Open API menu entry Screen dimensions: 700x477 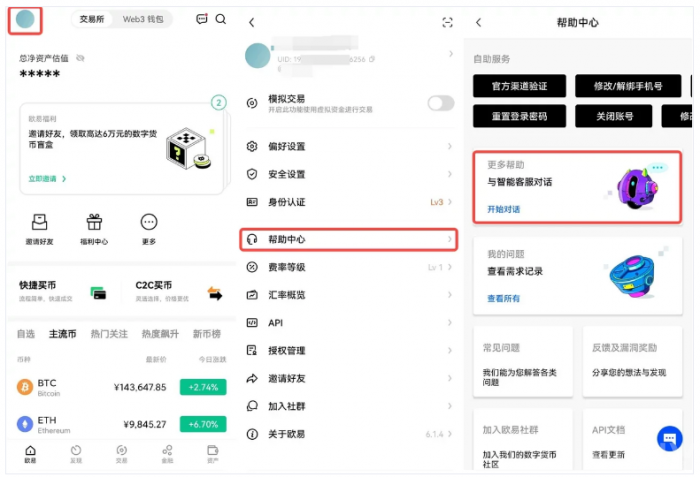click(349, 322)
